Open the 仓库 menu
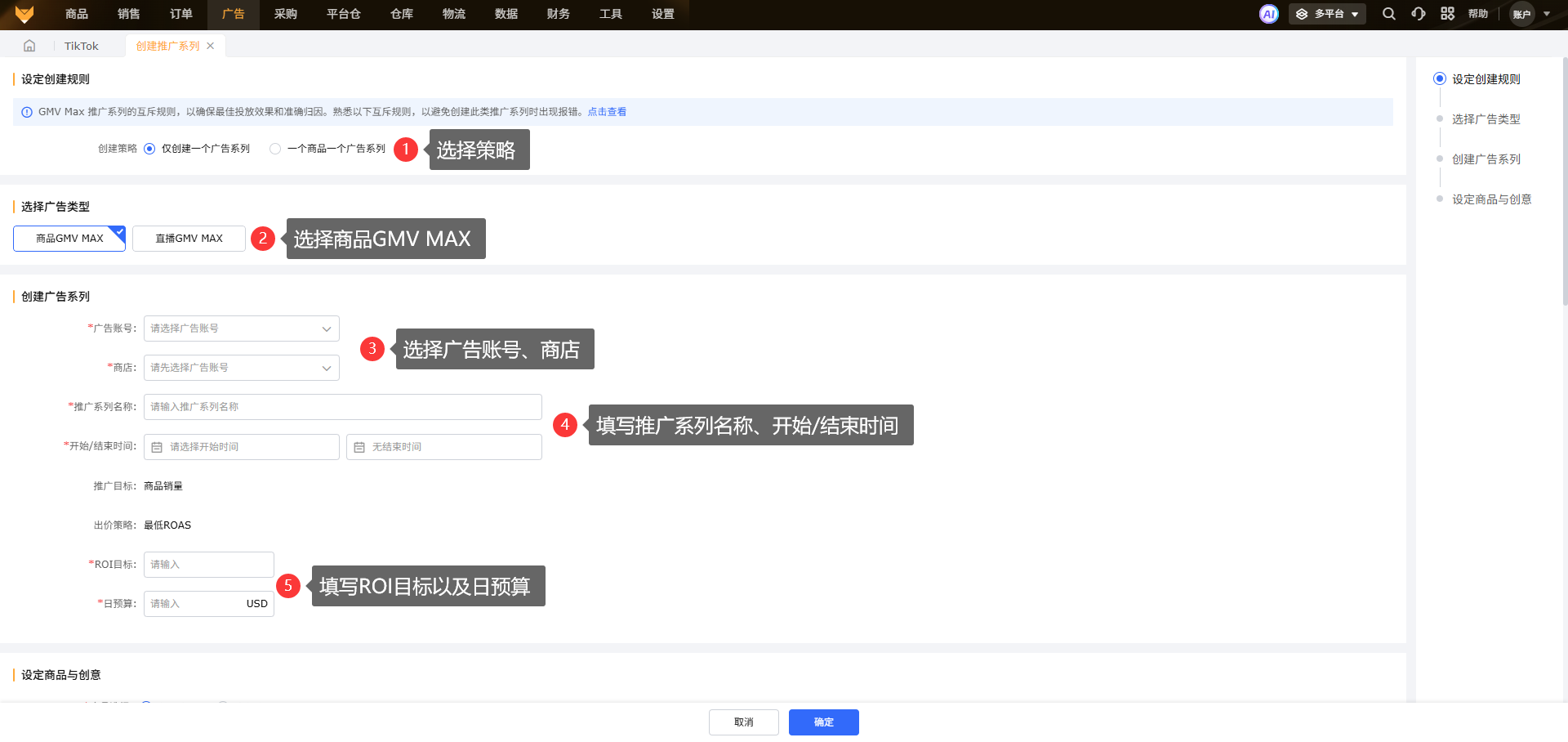1568x742 pixels. pyautogui.click(x=402, y=14)
